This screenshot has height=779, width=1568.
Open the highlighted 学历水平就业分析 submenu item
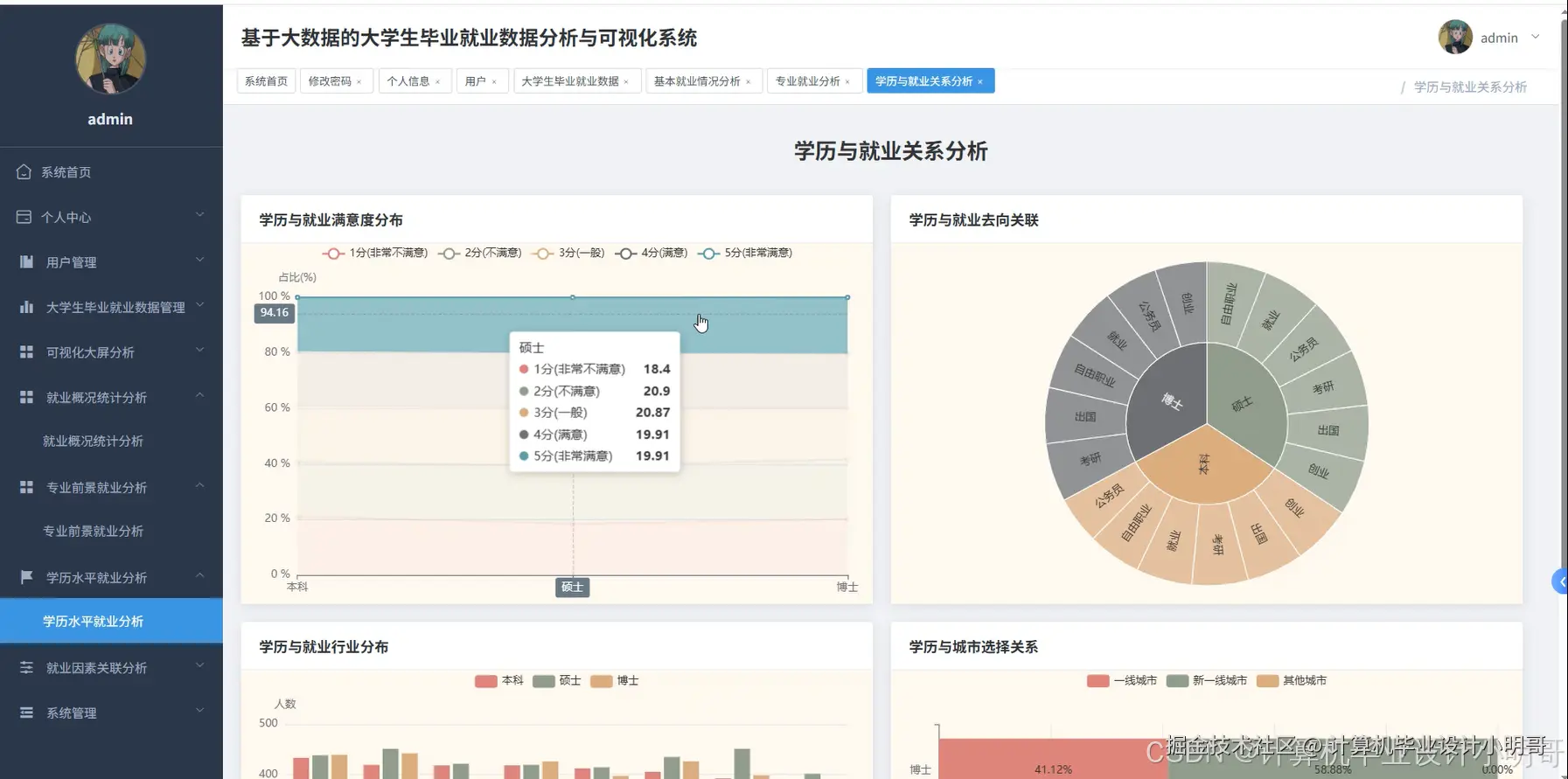point(111,622)
